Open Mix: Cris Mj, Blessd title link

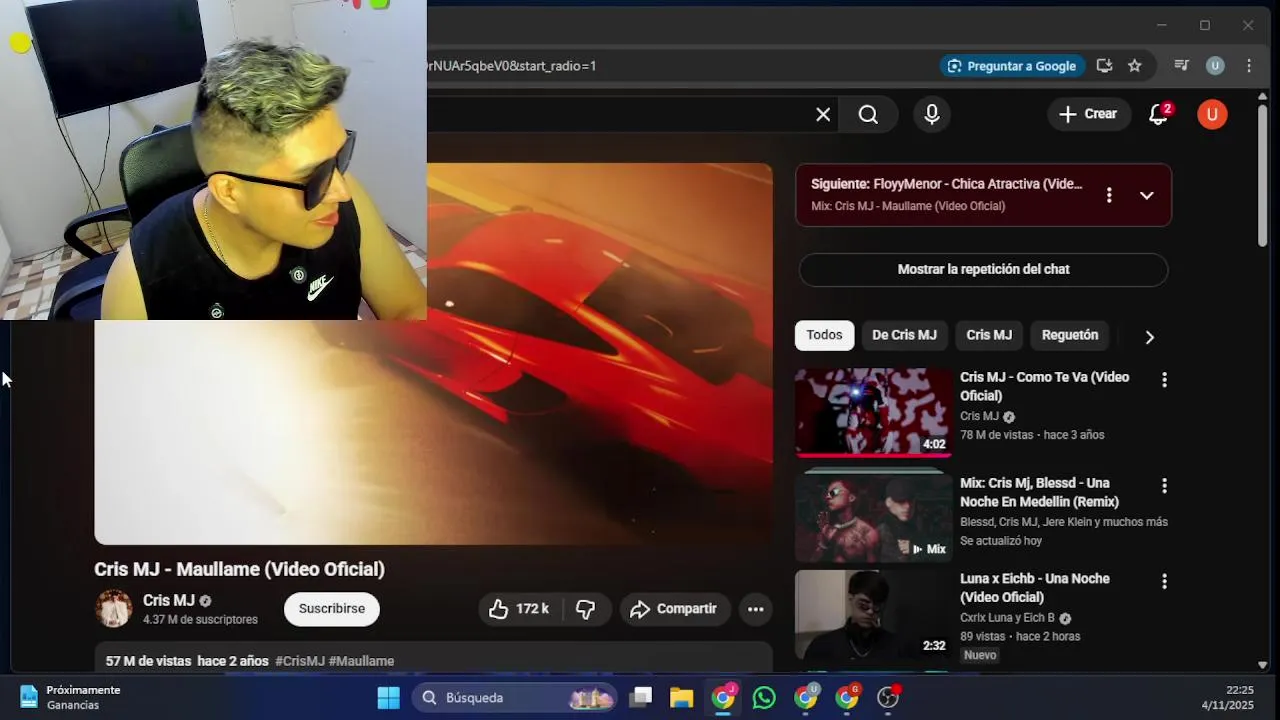coord(1039,492)
